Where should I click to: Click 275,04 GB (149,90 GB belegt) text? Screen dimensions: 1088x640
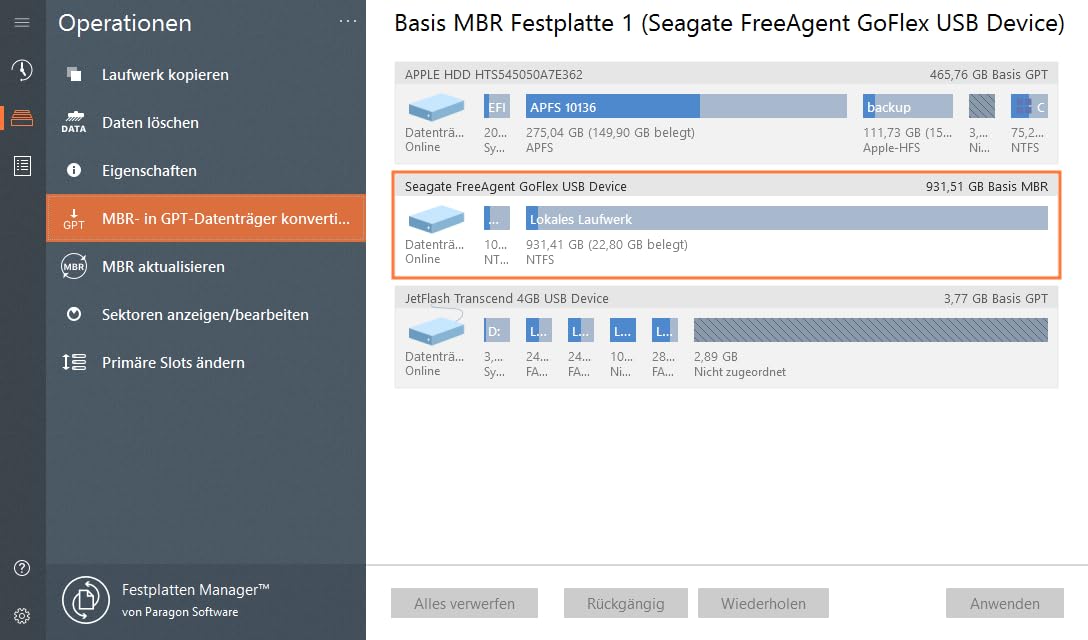(x=610, y=132)
